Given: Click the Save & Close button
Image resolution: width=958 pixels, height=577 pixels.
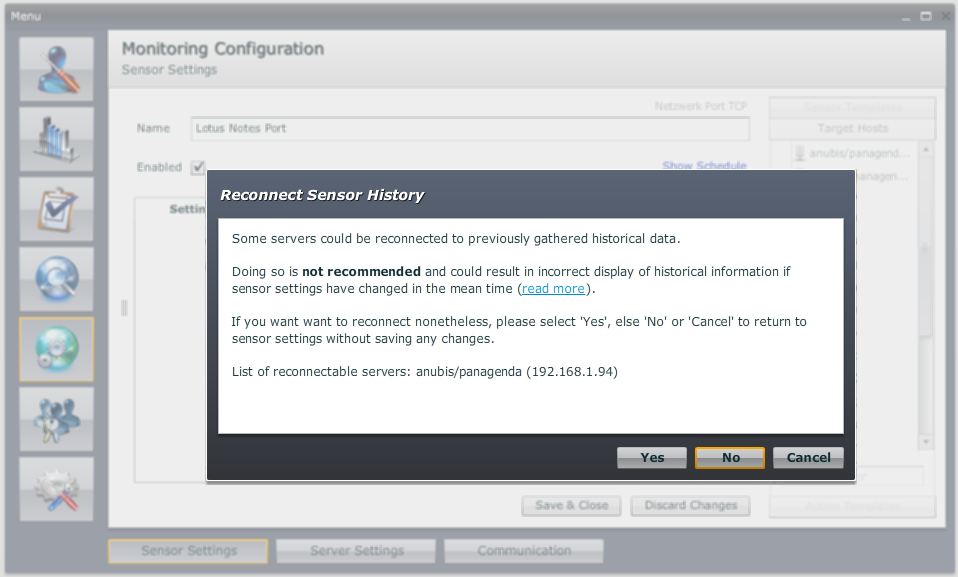Looking at the screenshot, I should click(571, 505).
